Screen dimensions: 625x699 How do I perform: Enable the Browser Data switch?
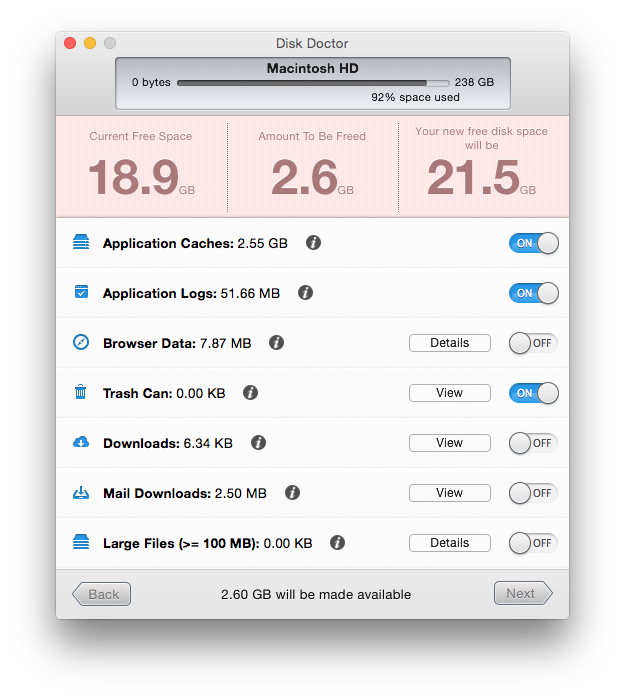pyautogui.click(x=534, y=343)
